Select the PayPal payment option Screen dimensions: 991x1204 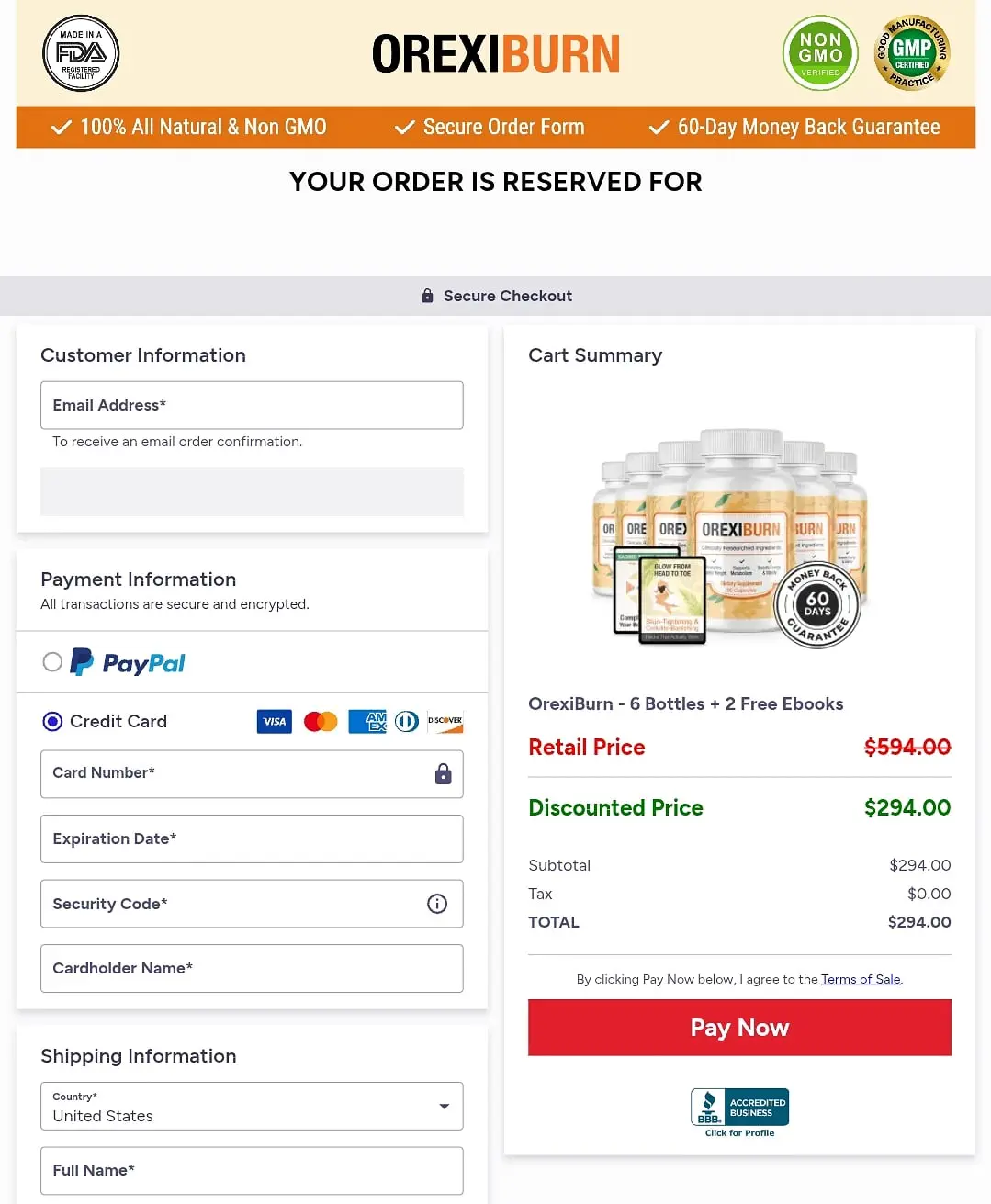pos(52,662)
